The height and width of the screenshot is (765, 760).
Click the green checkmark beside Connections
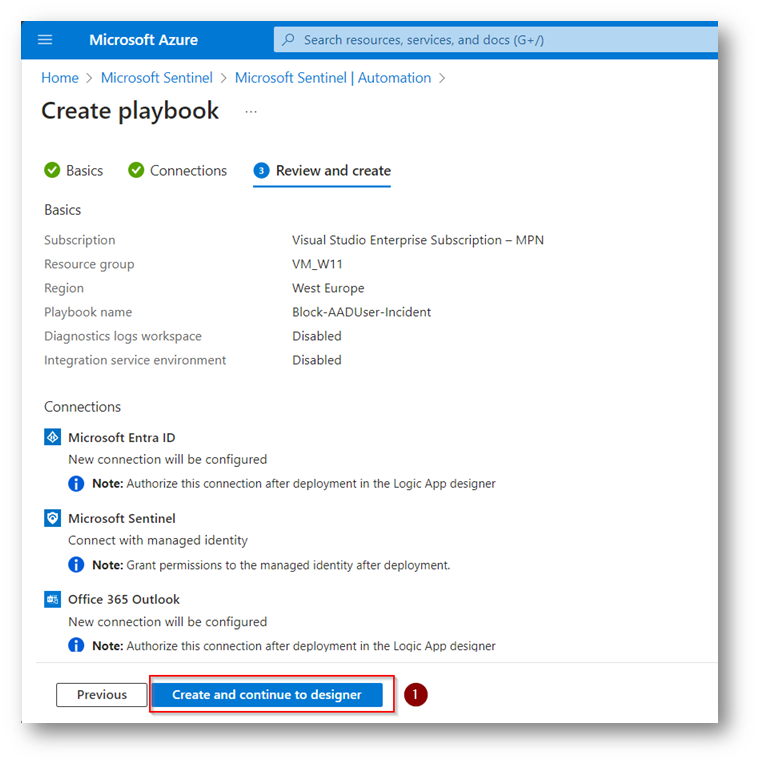[136, 170]
